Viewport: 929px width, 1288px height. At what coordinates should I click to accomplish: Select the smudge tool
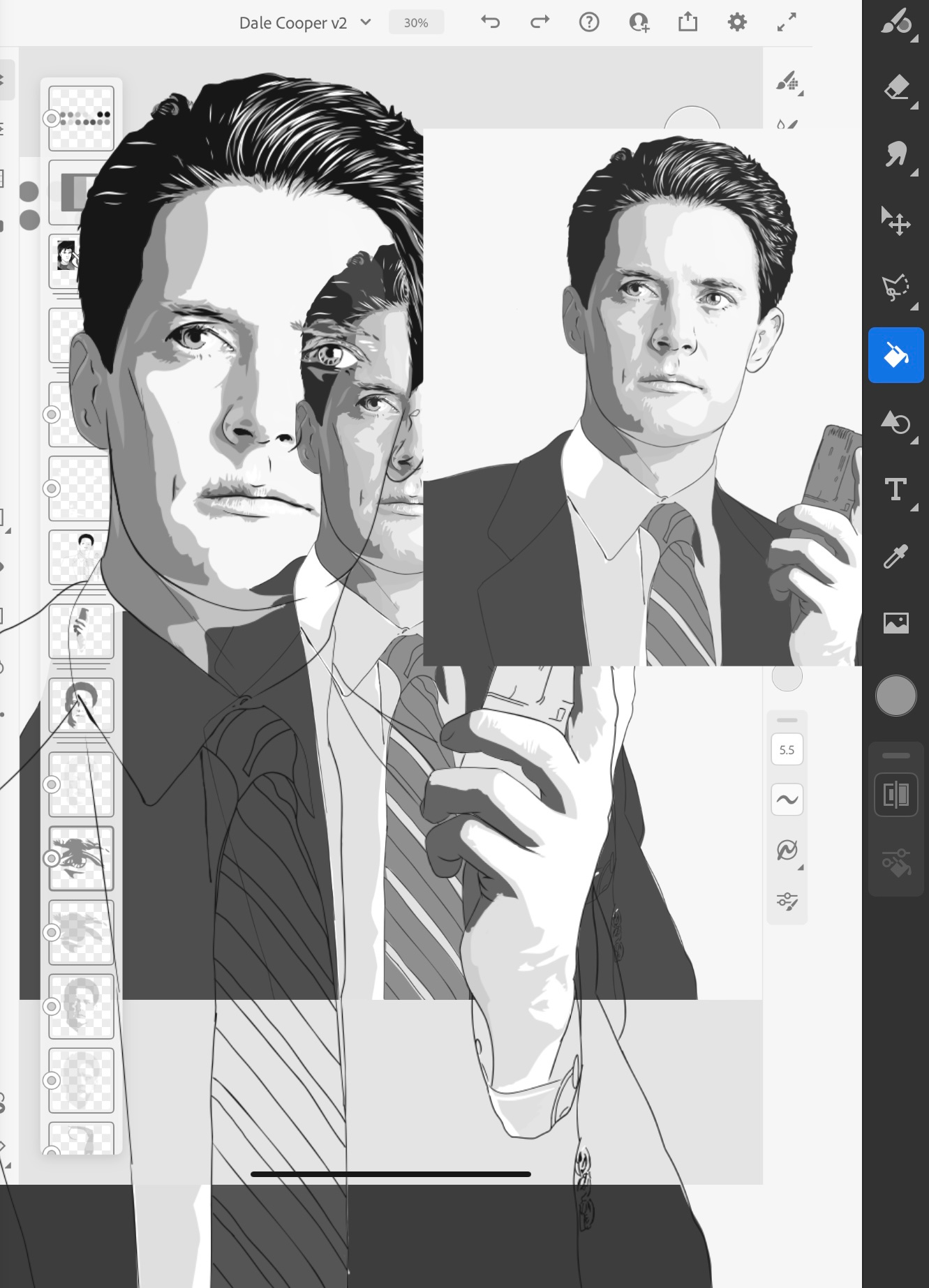tap(895, 153)
